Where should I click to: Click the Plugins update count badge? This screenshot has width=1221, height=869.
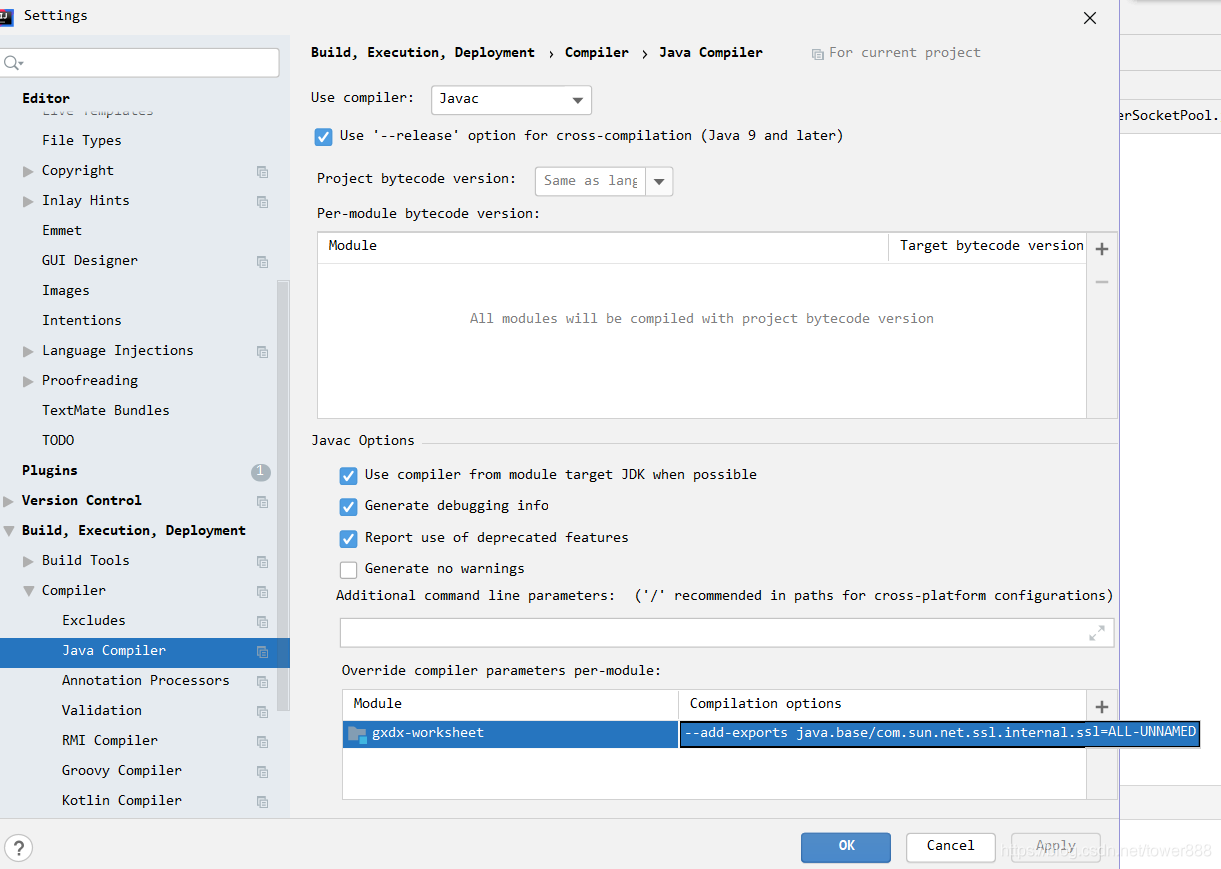[x=260, y=471]
